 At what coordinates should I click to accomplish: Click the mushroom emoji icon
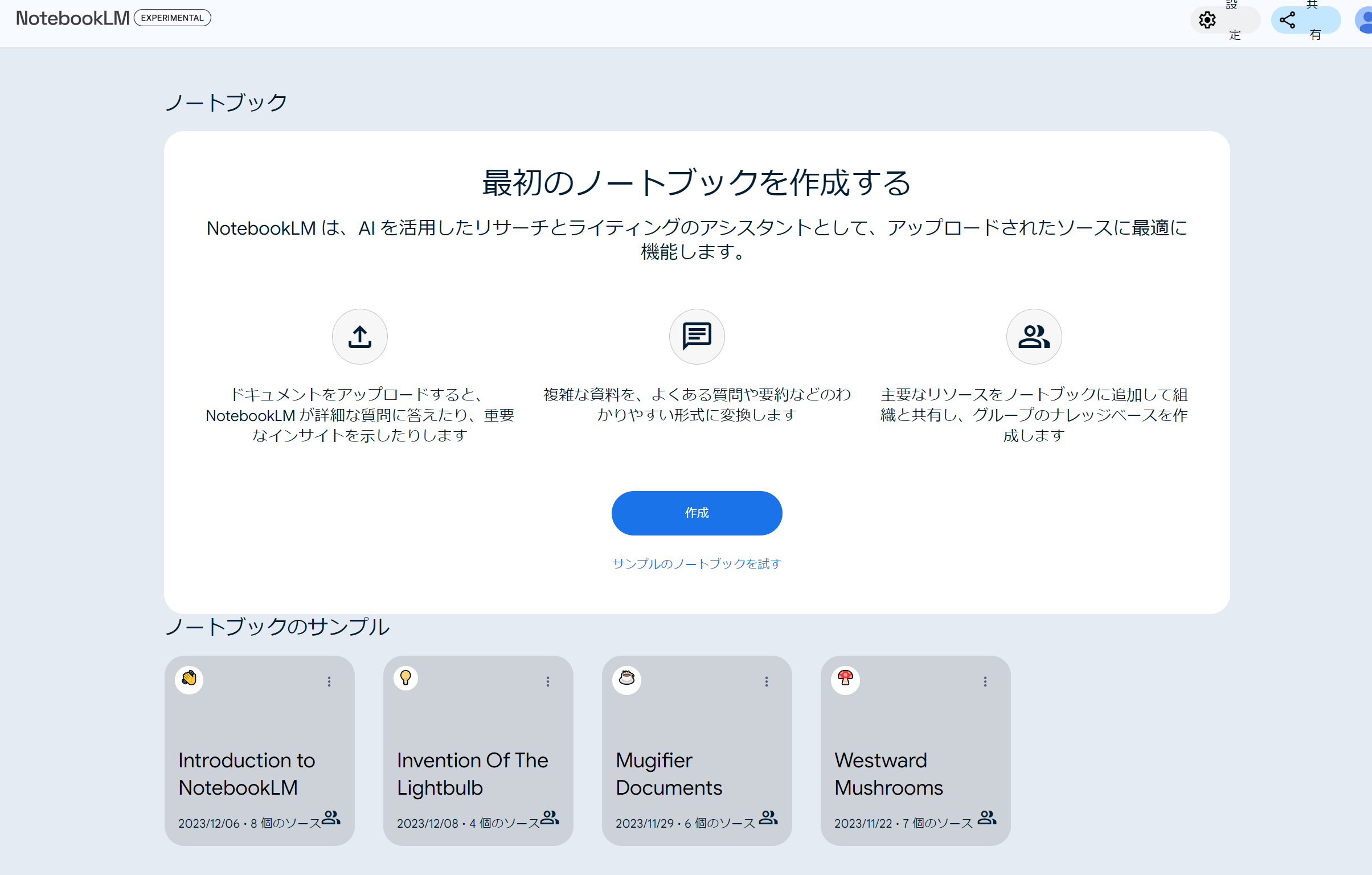[x=845, y=679]
